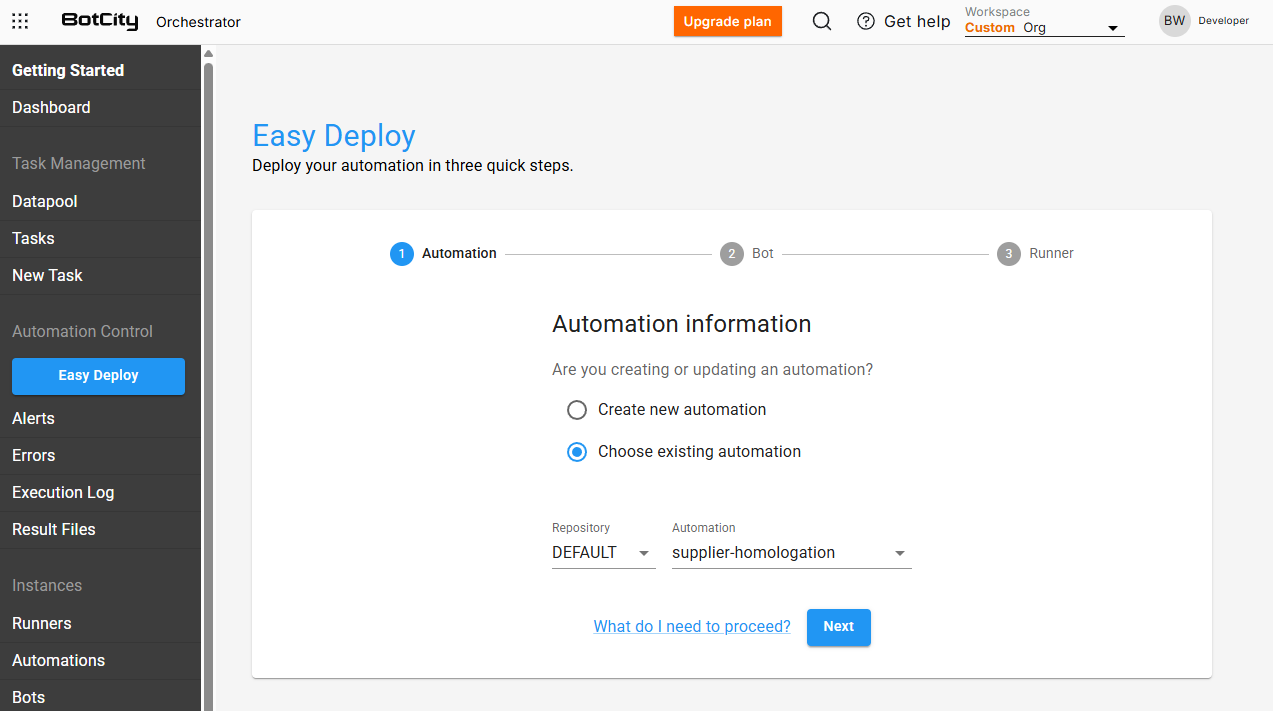Expand the Automation supplier-homologation dropdown
Image resolution: width=1273 pixels, height=711 pixels.
pos(791,553)
